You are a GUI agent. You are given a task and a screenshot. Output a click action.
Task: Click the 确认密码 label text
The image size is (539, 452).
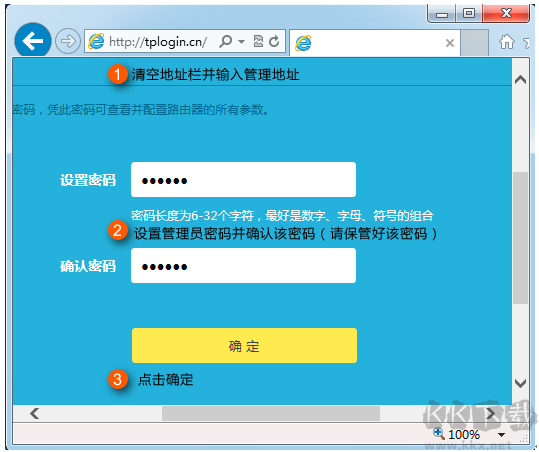pos(88,266)
